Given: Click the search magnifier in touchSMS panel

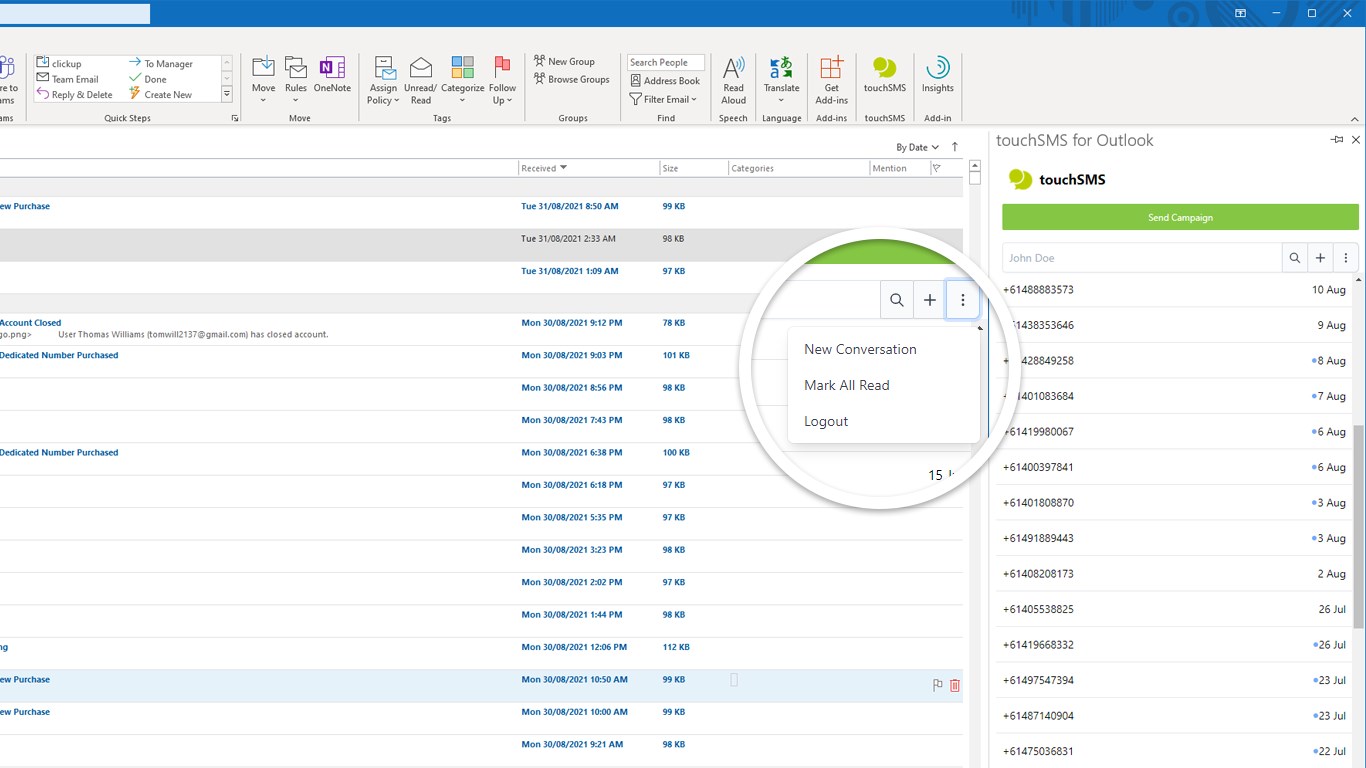Looking at the screenshot, I should coord(1295,258).
